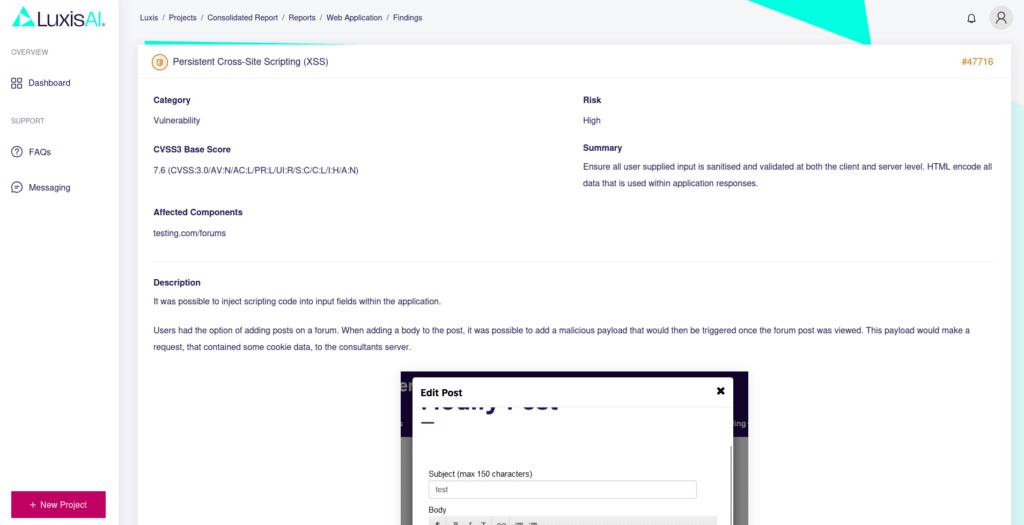Open the Reports breadcrumb link
The width and height of the screenshot is (1024, 525).
[302, 18]
